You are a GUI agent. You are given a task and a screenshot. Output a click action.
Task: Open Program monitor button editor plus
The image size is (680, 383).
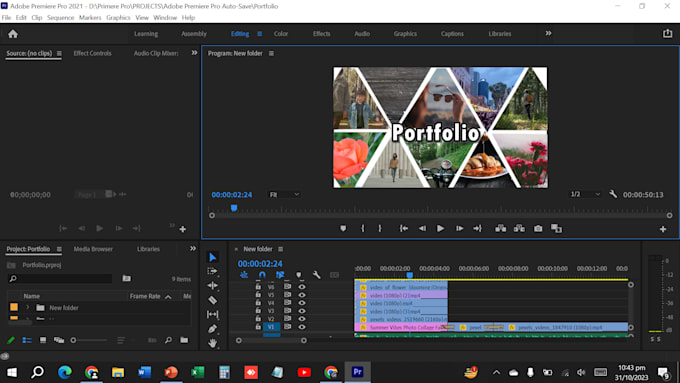663,229
